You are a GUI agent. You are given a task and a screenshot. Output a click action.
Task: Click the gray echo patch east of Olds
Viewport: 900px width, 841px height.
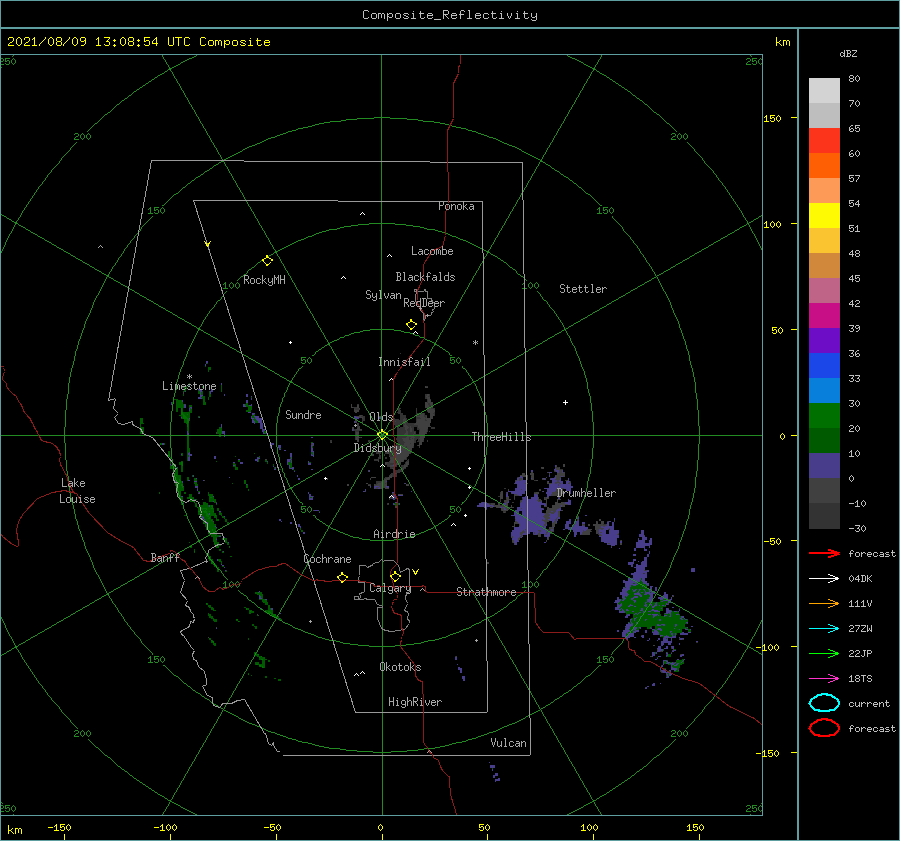tap(410, 436)
